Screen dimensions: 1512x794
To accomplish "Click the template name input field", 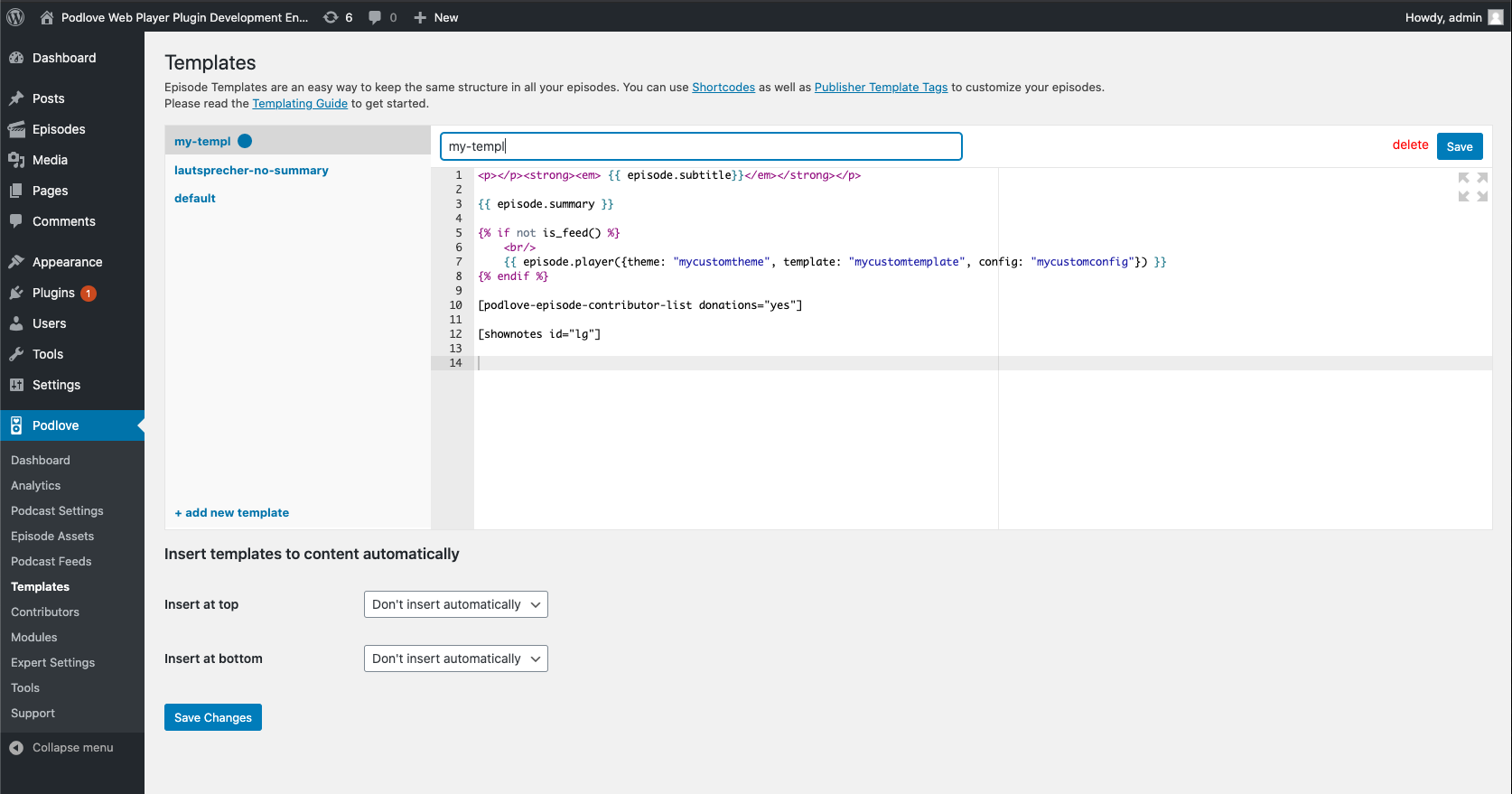I will (701, 146).
